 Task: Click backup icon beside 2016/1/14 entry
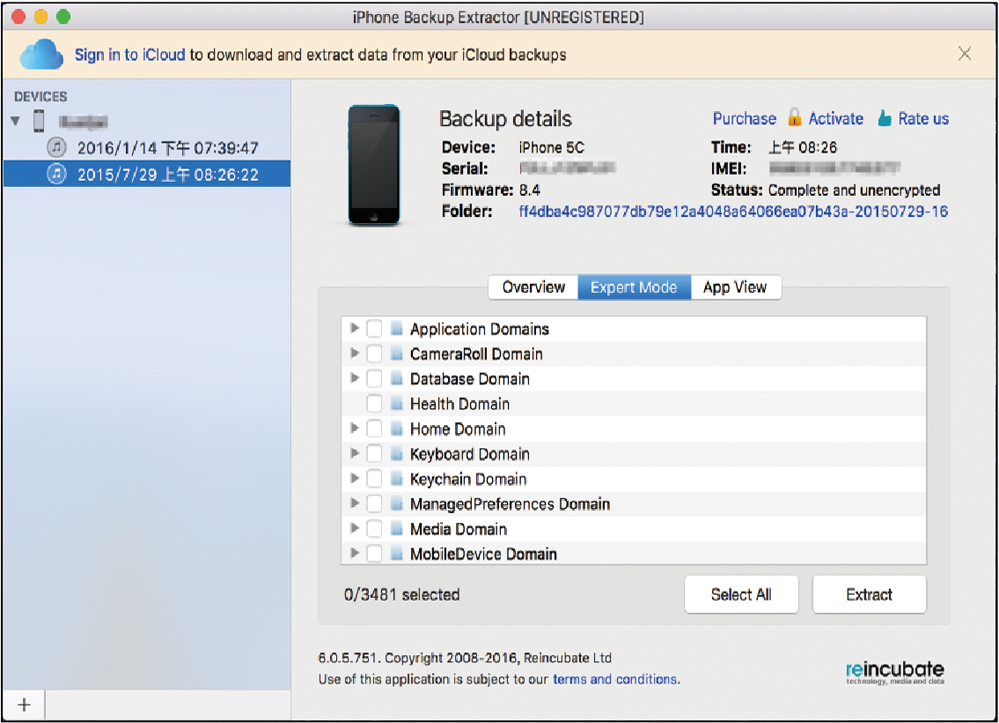(x=57, y=148)
